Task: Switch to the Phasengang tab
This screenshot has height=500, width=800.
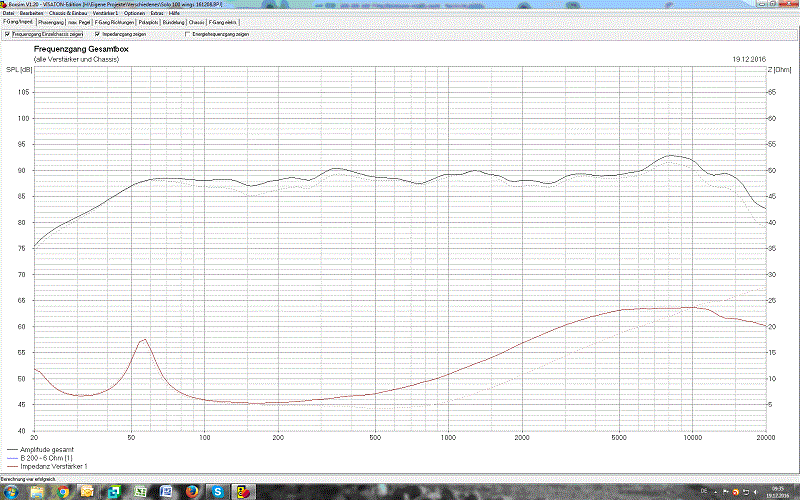Action: click(51, 22)
